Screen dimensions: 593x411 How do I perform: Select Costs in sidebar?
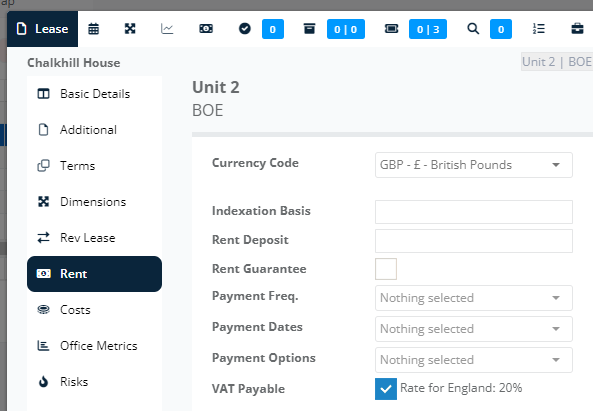(95, 310)
